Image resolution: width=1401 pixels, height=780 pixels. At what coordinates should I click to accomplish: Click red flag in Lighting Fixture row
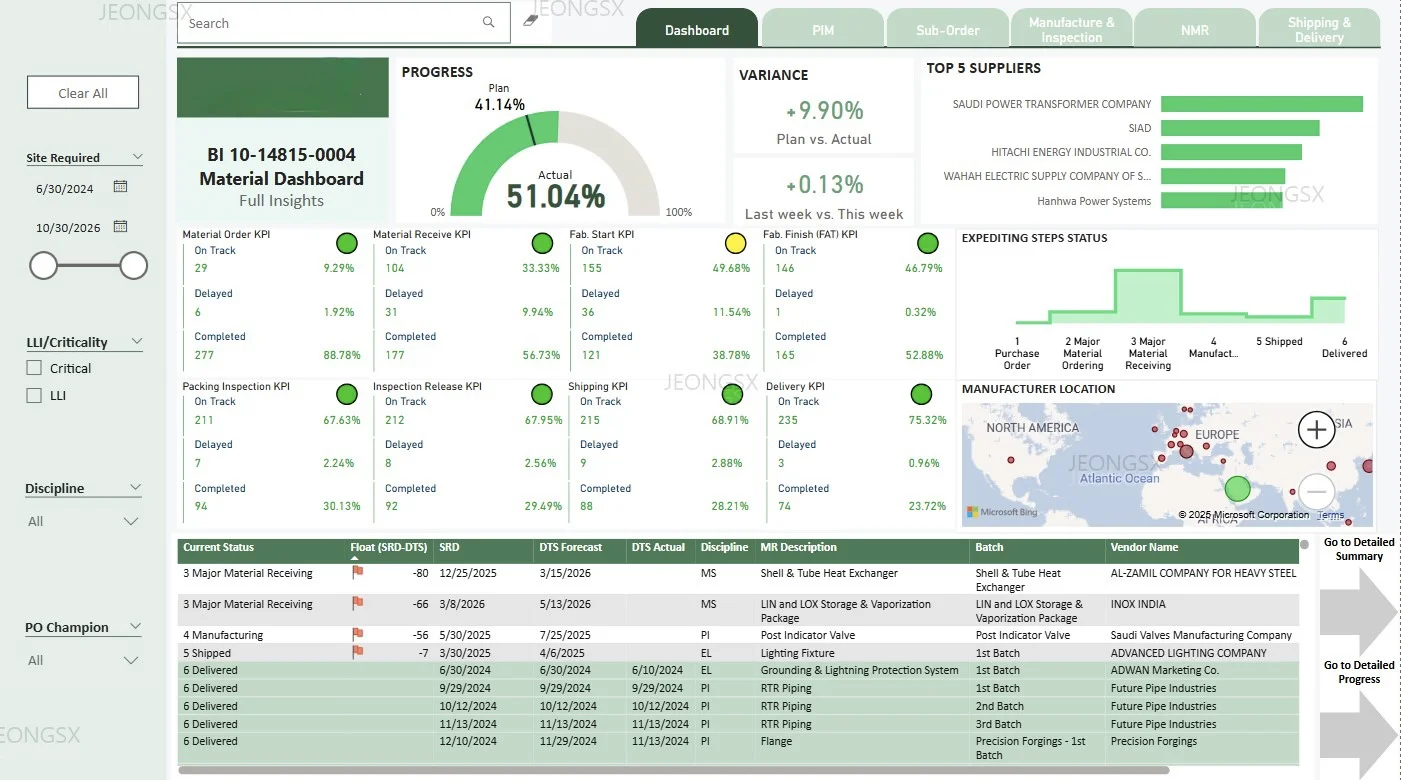click(x=357, y=653)
